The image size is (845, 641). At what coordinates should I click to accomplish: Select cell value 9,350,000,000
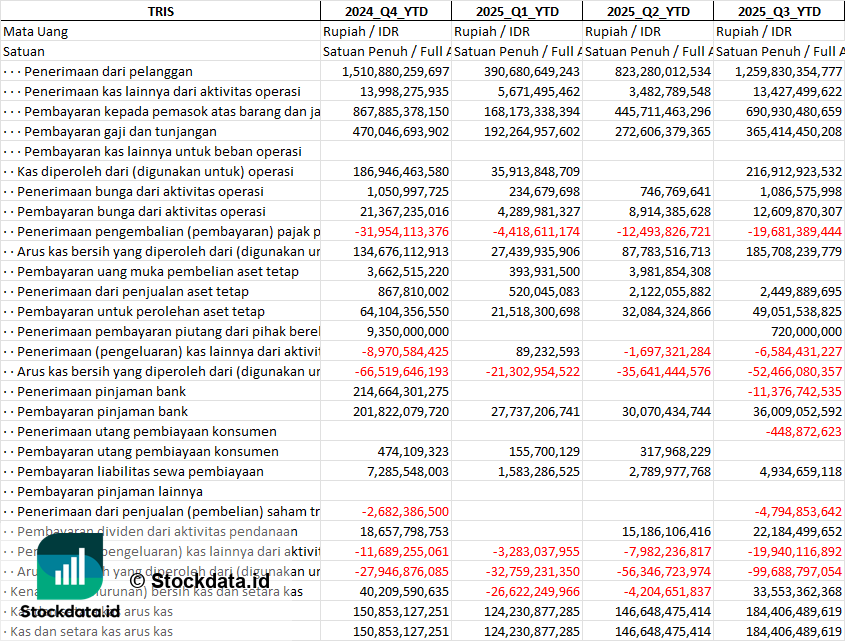point(408,330)
